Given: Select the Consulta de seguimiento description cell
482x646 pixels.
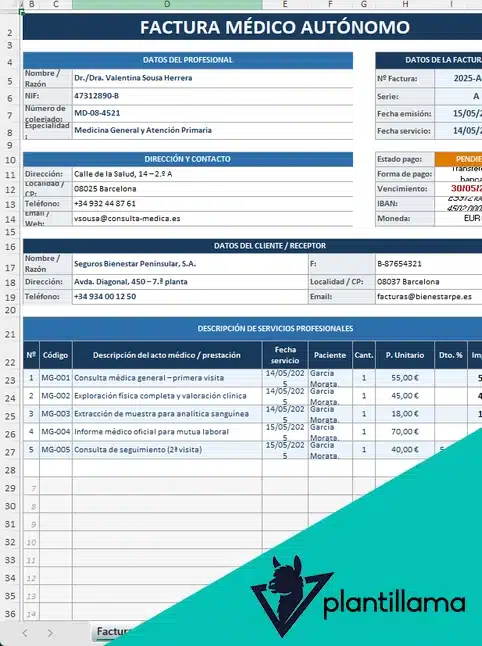Looking at the screenshot, I should pos(167,449).
